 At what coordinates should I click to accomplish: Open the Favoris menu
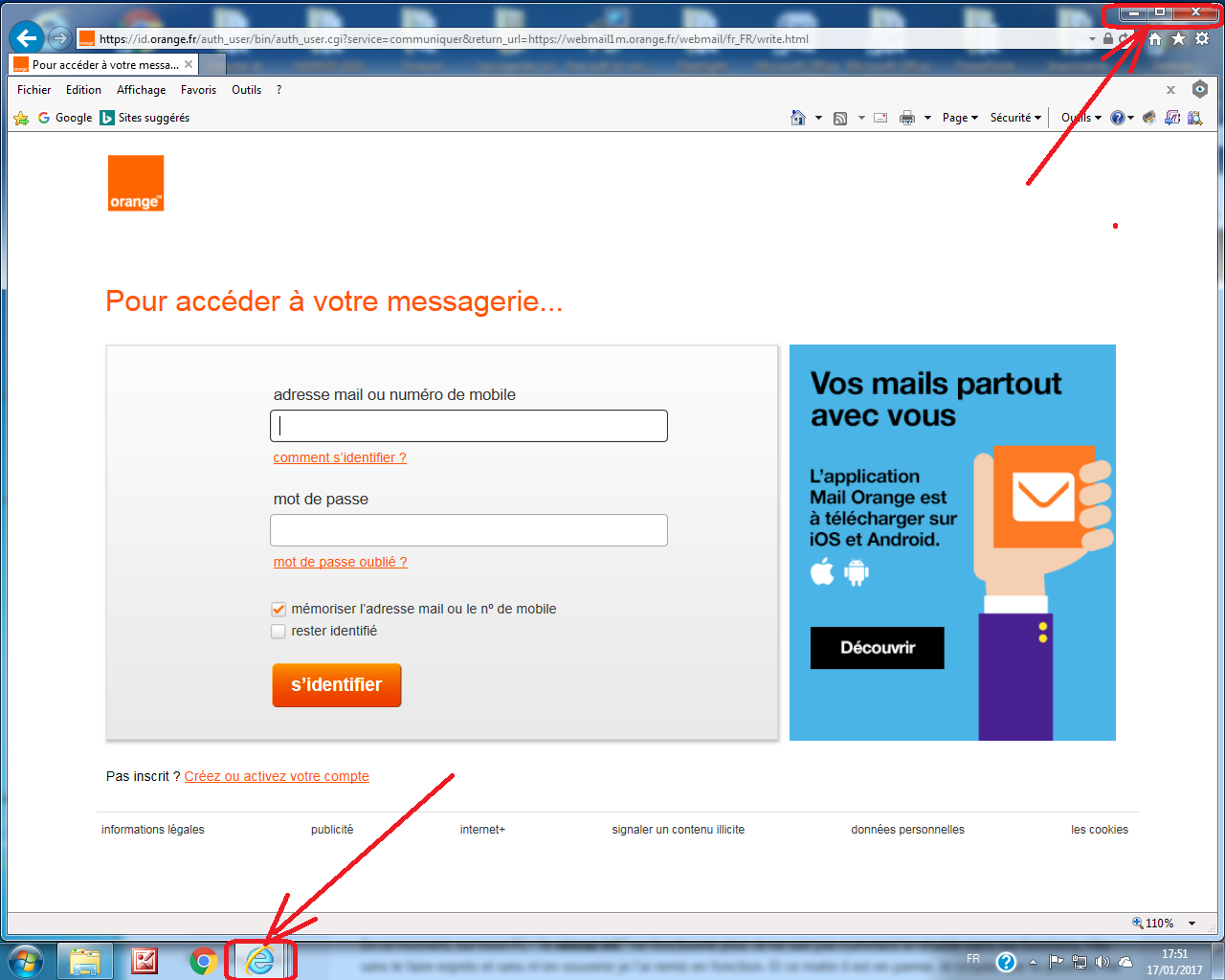198,90
